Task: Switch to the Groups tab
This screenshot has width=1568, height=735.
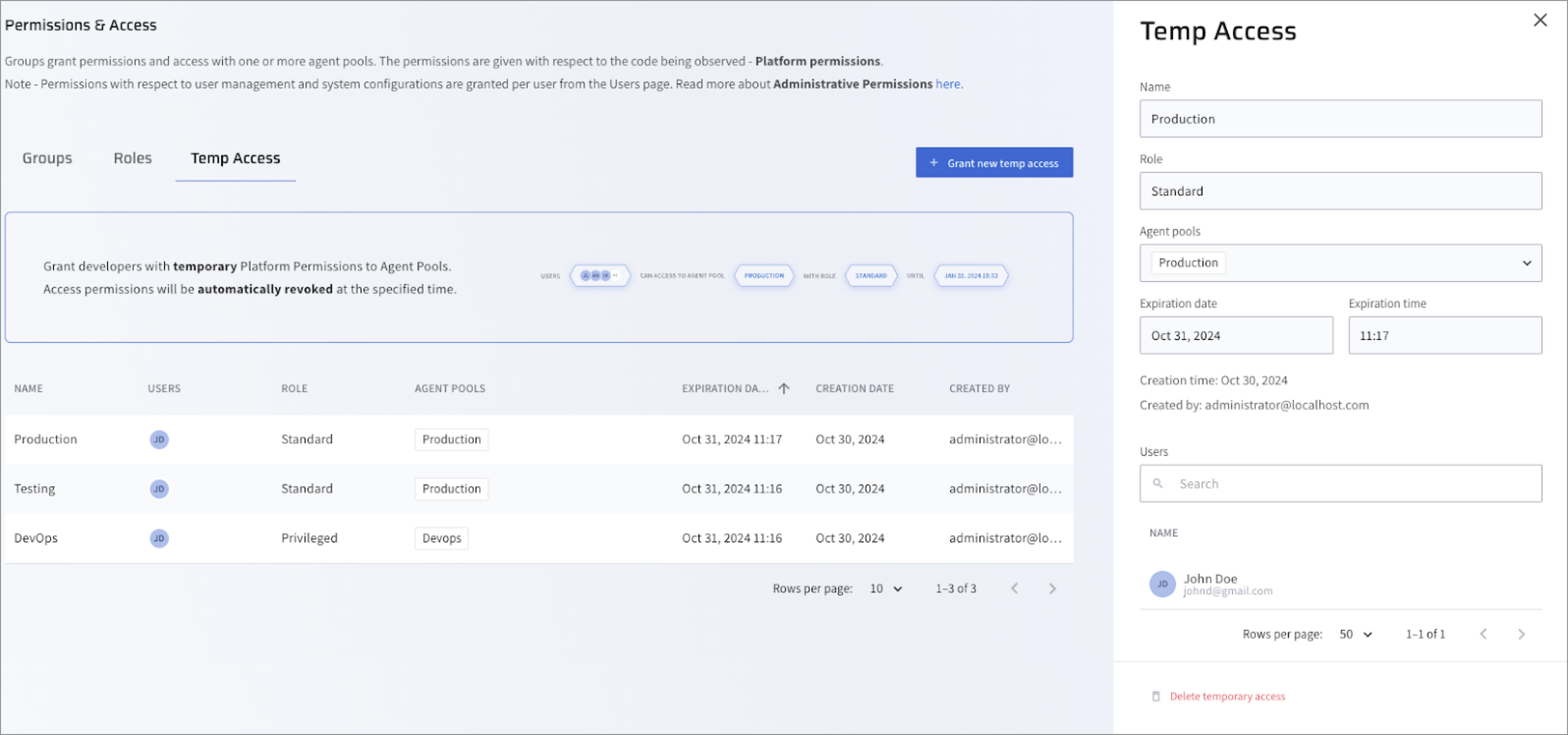Action: pos(47,158)
